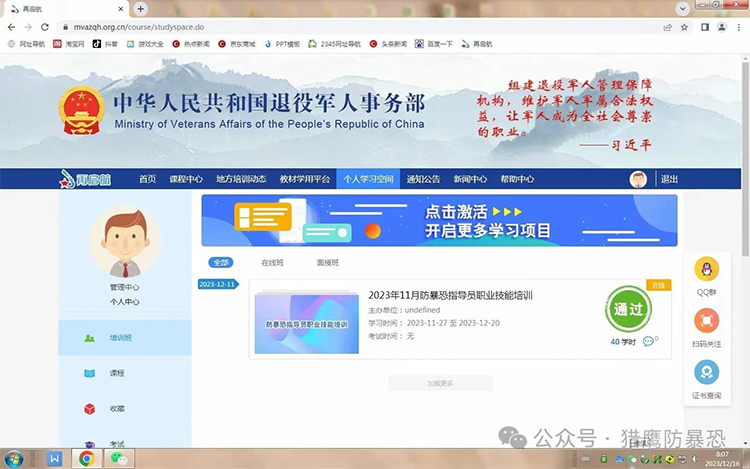Open 2023年11月防暴恐指导员职业技能培训 course title
Viewport: 750px width, 469px height.
coord(450,295)
